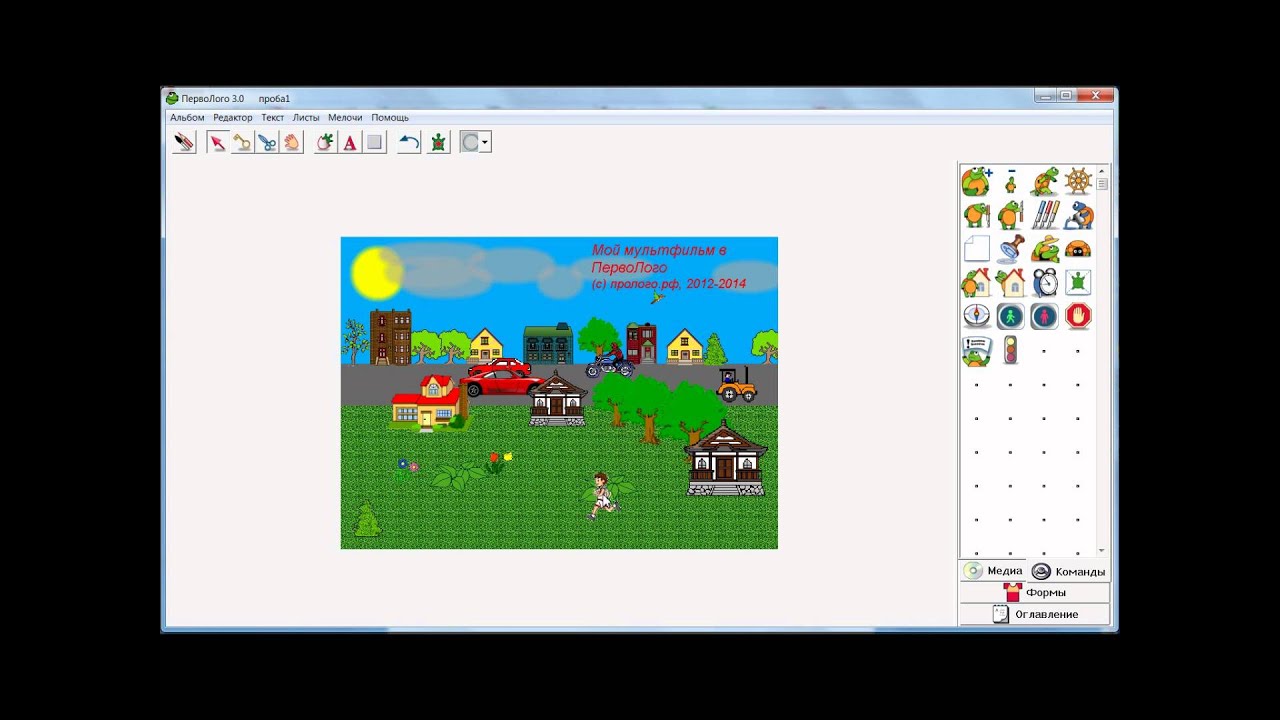Select the turtle hiding in shell command
This screenshot has width=1280, height=720.
(x=1078, y=248)
